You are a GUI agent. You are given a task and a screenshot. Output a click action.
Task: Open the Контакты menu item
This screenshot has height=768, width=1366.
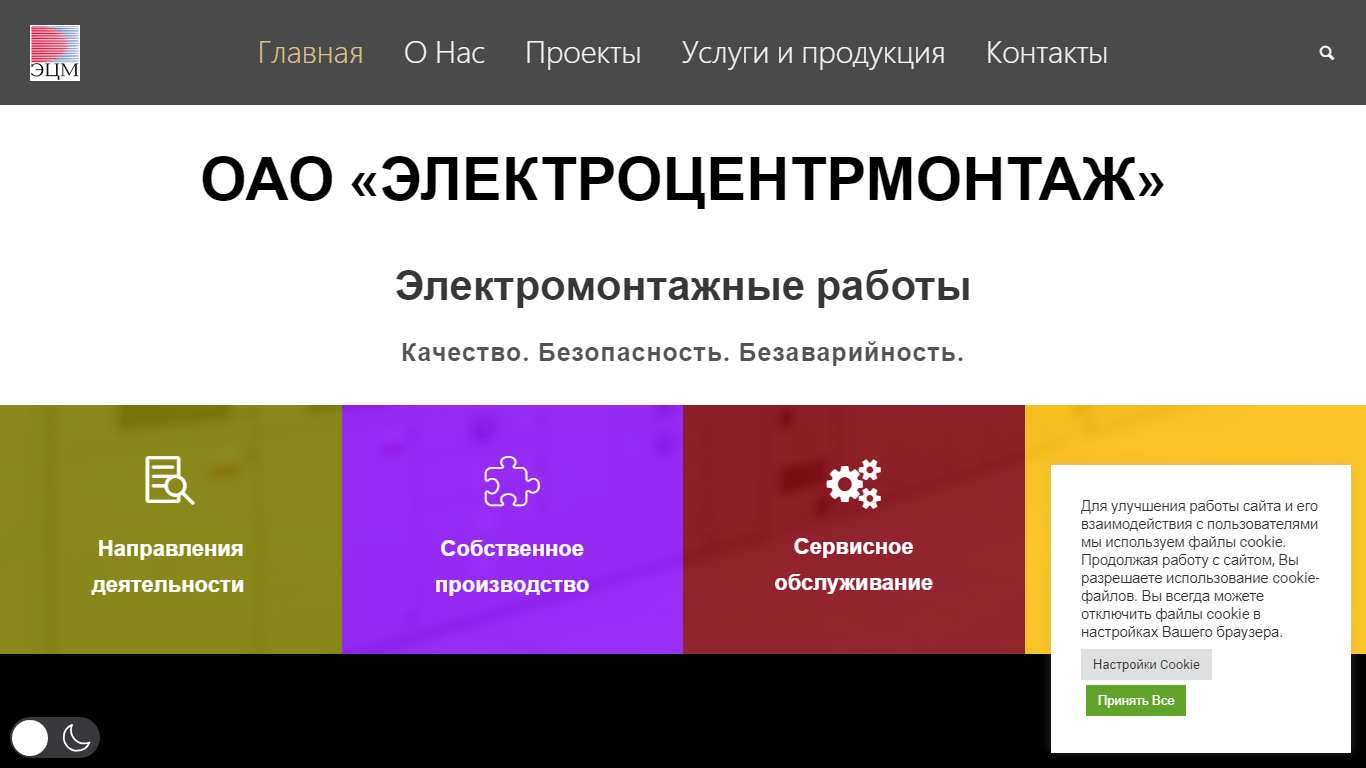(1047, 53)
